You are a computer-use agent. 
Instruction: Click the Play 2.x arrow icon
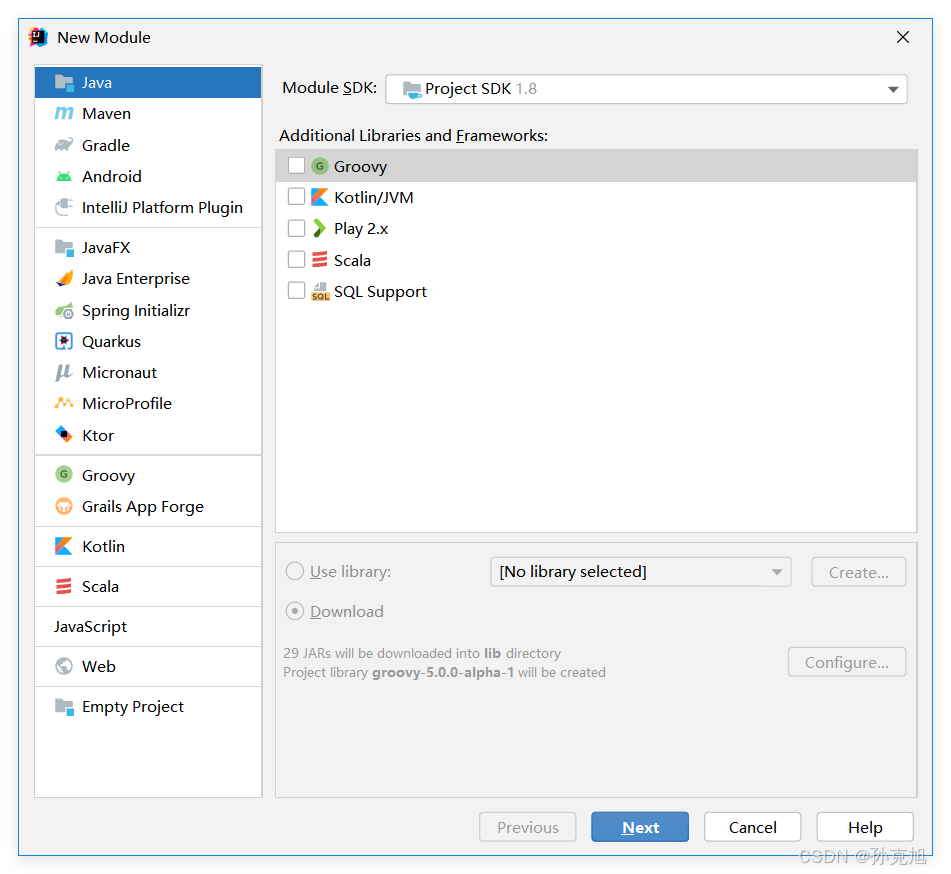(320, 228)
